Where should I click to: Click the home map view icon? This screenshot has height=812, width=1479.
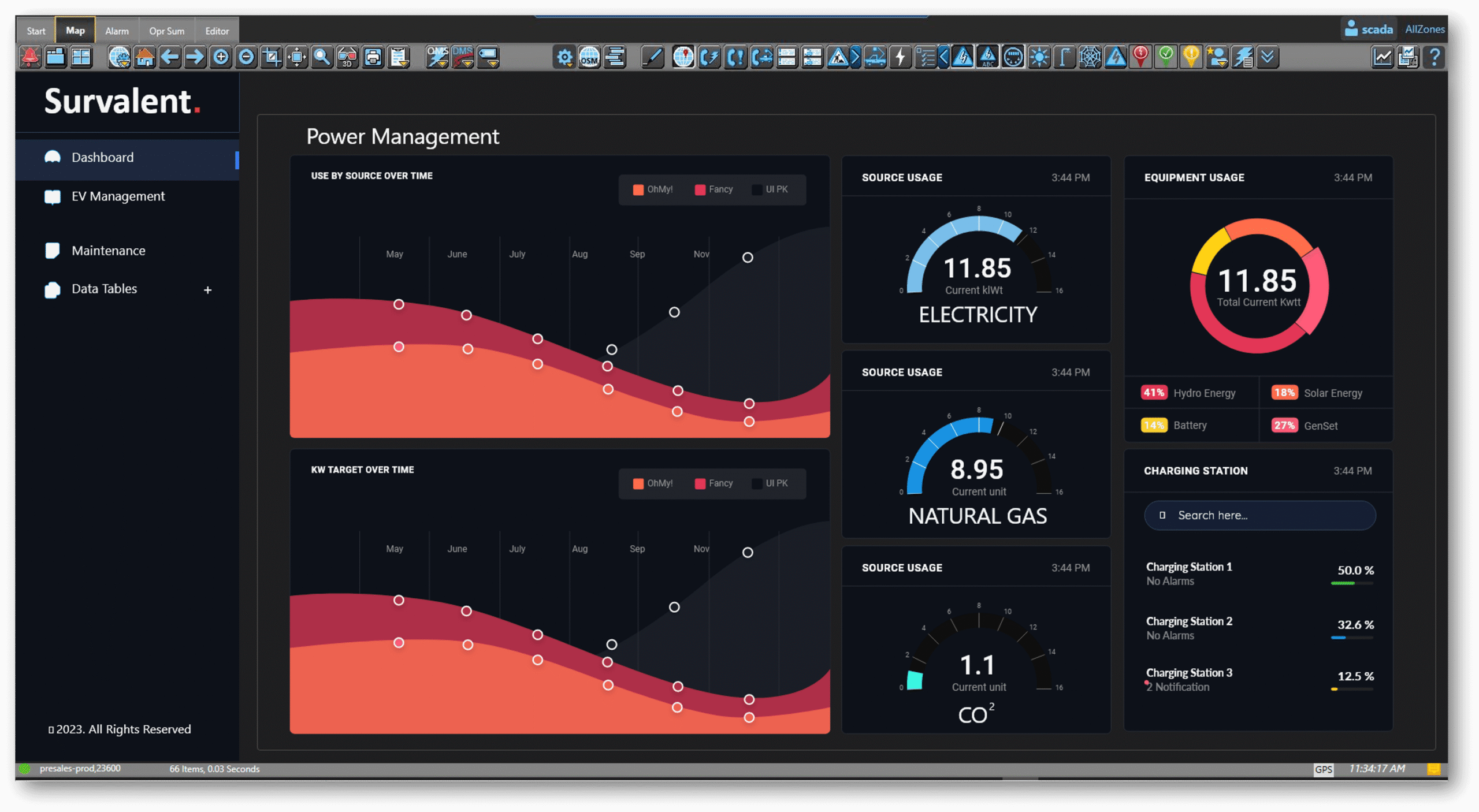(x=144, y=57)
